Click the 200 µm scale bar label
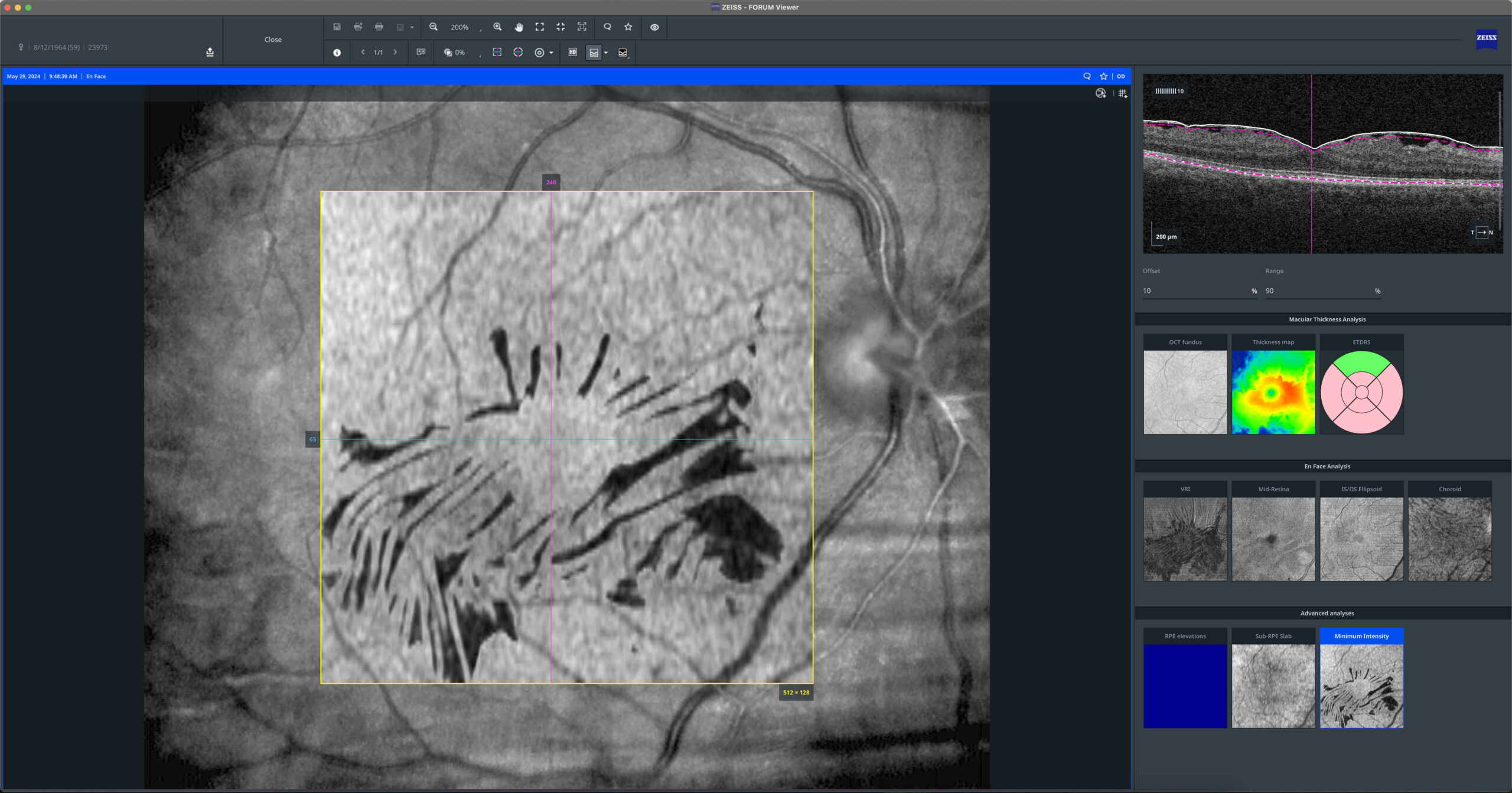 click(1166, 237)
